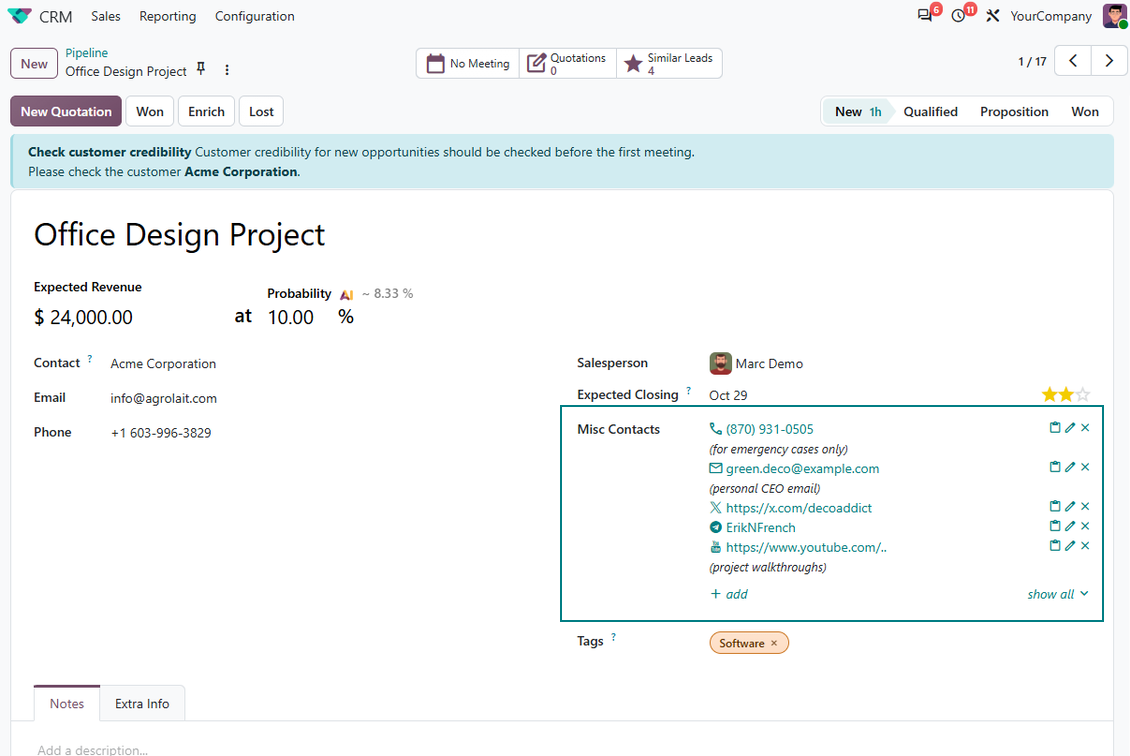Select the New stage in the status bar
Screen dimensions: 1130x756
coord(857,112)
